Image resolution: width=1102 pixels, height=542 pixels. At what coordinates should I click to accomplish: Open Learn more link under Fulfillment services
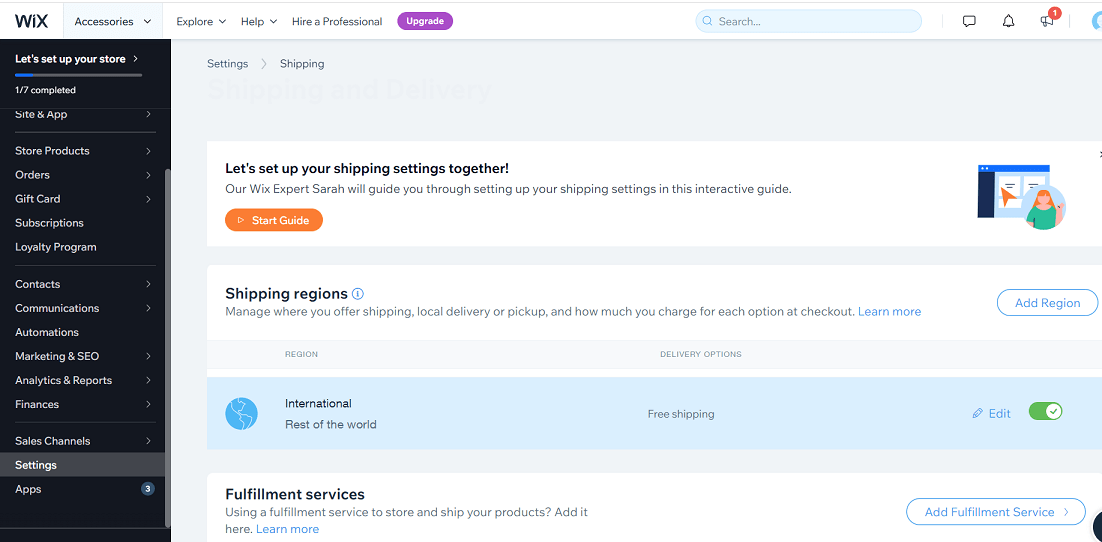287,529
